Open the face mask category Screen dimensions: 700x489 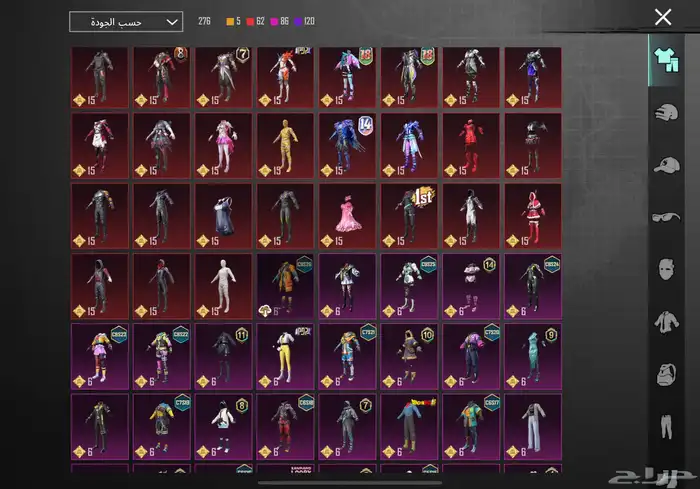click(x=664, y=269)
